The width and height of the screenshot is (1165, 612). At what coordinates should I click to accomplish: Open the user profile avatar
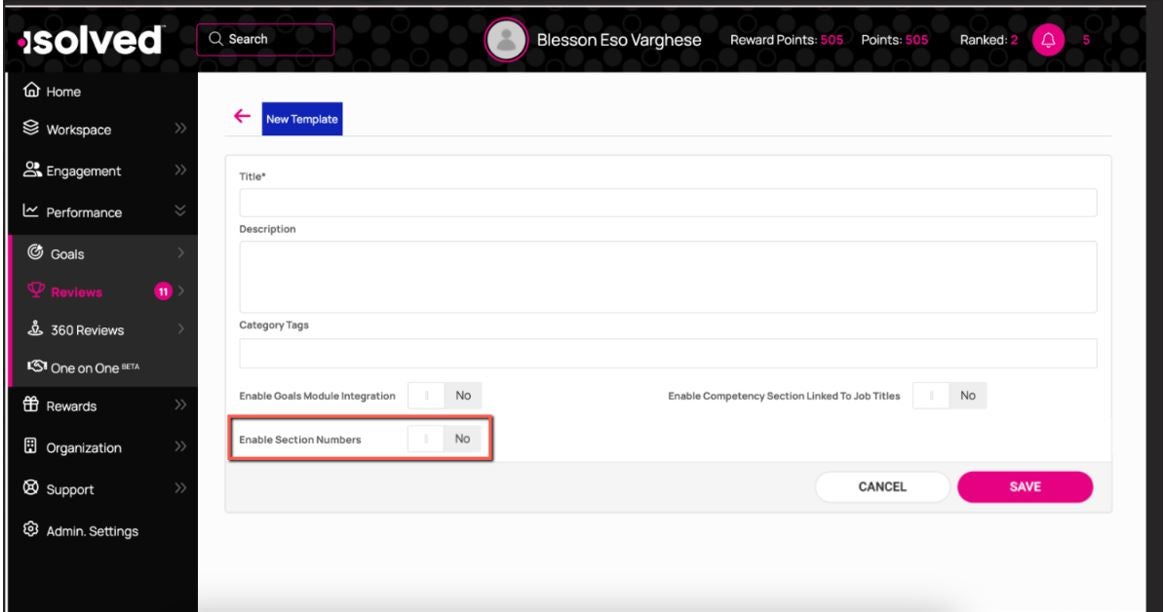click(x=506, y=40)
